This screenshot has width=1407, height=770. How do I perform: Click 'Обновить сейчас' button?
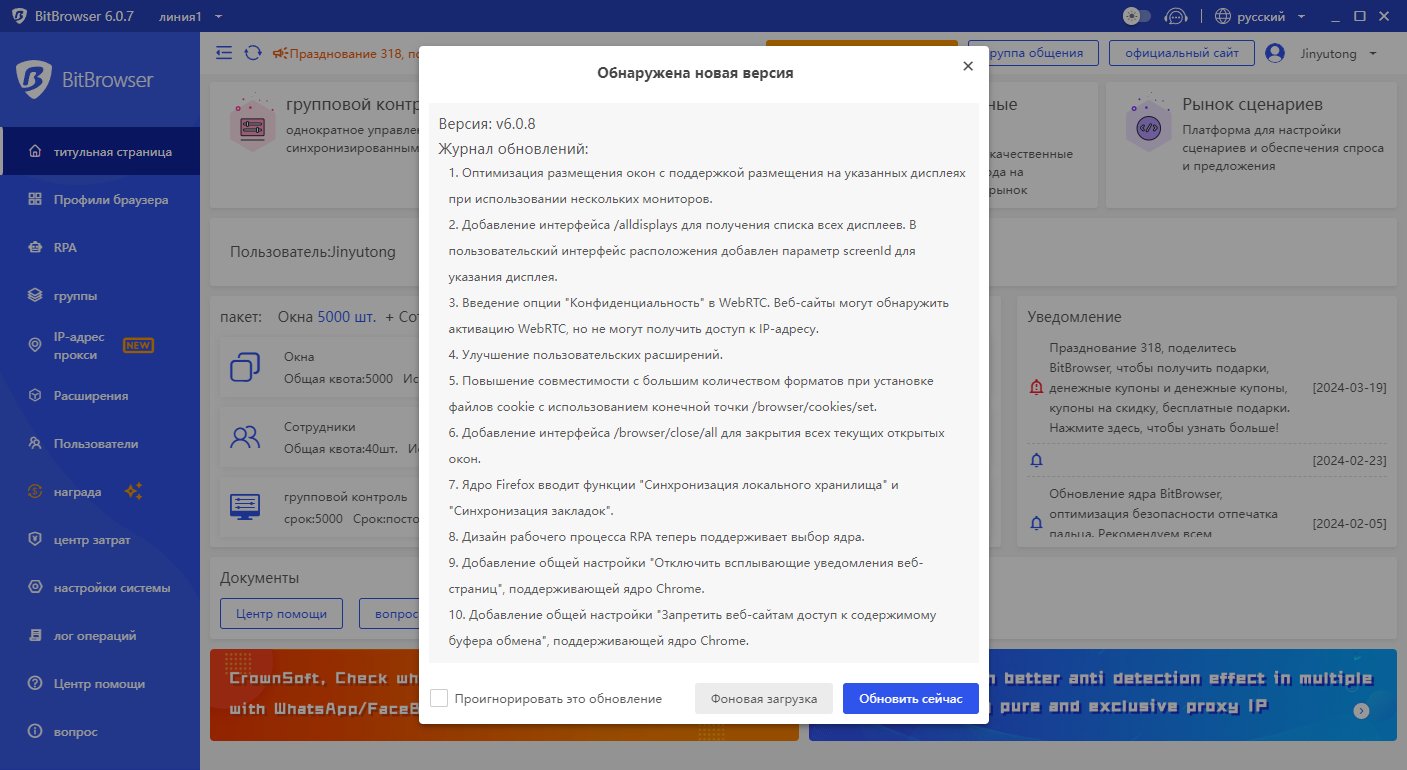pos(911,698)
